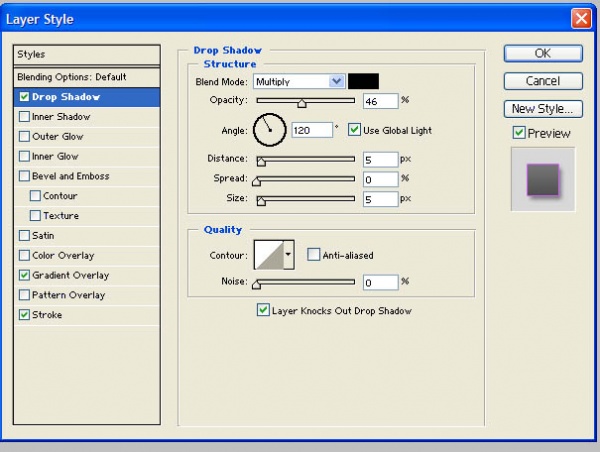This screenshot has height=452, width=600.
Task: Enable the Inner Shadow checkbox
Action: tap(24, 117)
